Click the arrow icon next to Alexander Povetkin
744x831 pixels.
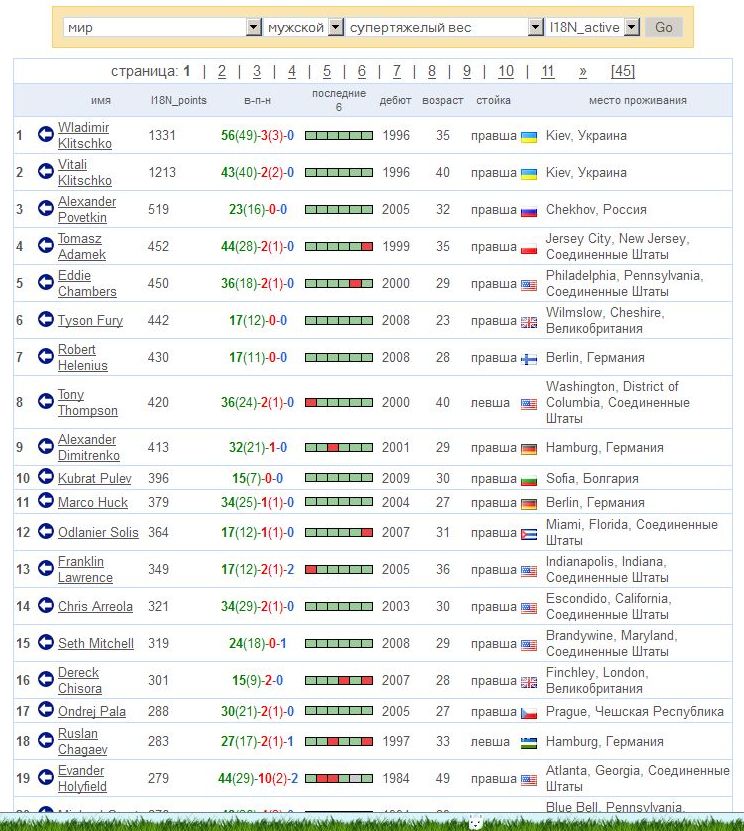point(45,208)
